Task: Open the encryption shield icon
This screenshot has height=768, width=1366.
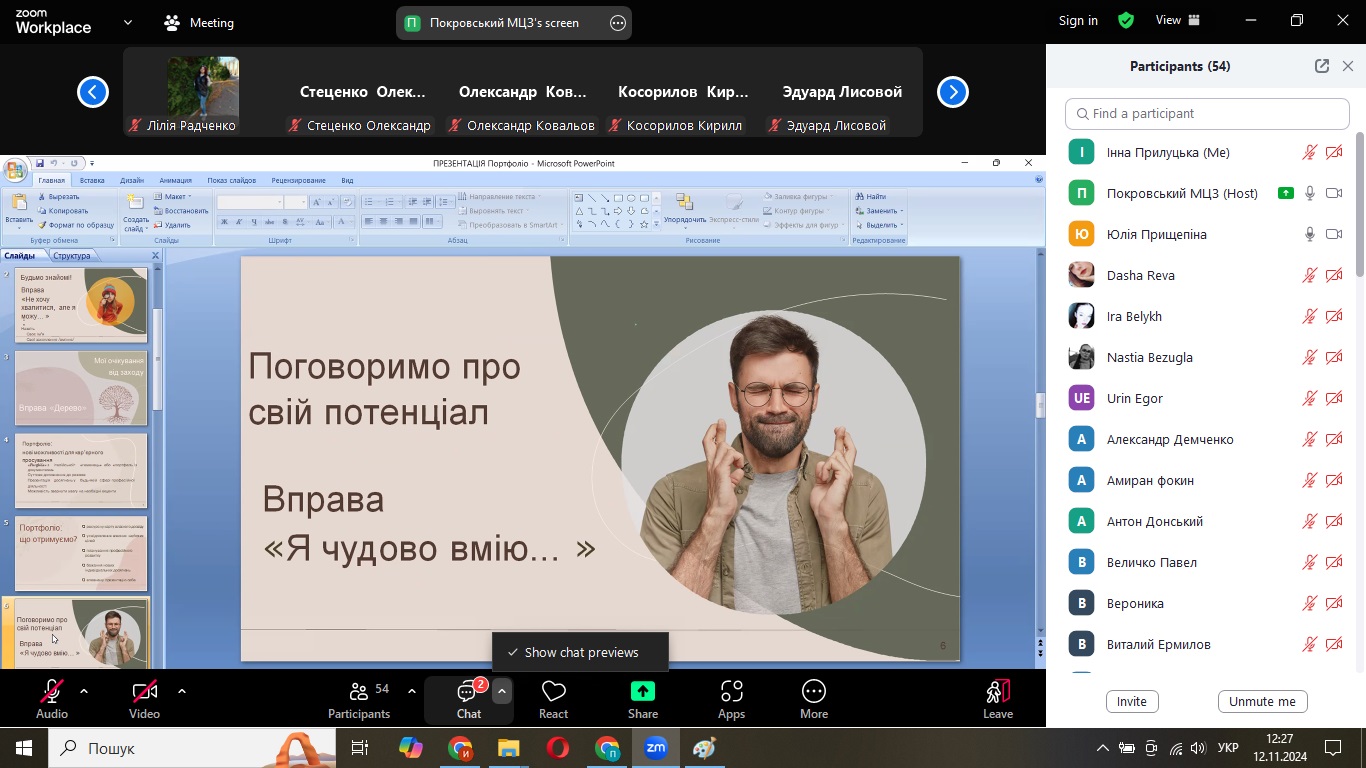Action: [1126, 20]
